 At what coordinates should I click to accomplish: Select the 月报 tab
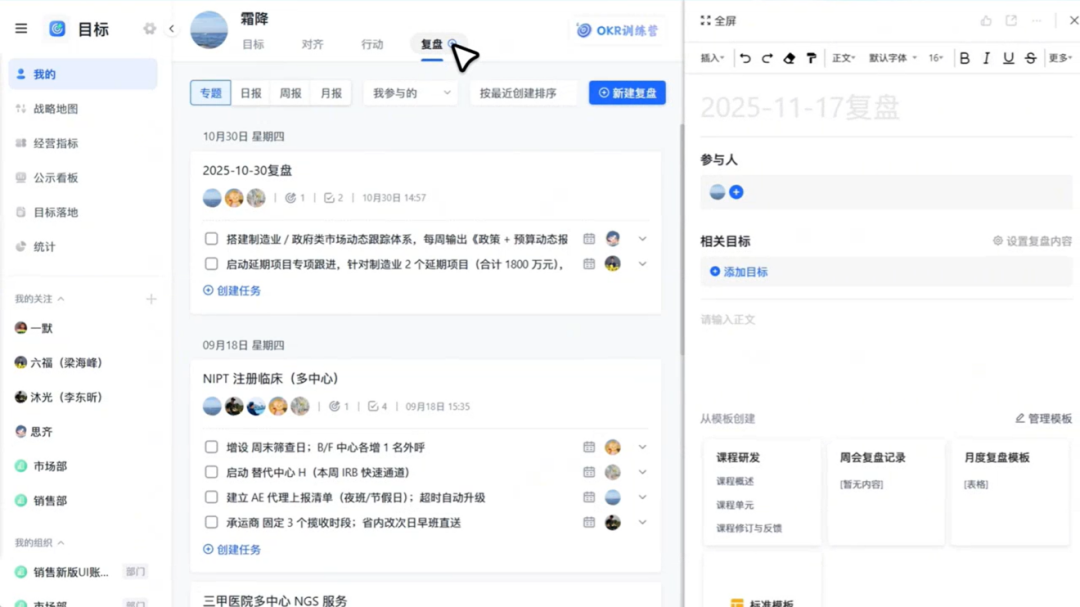(x=331, y=93)
